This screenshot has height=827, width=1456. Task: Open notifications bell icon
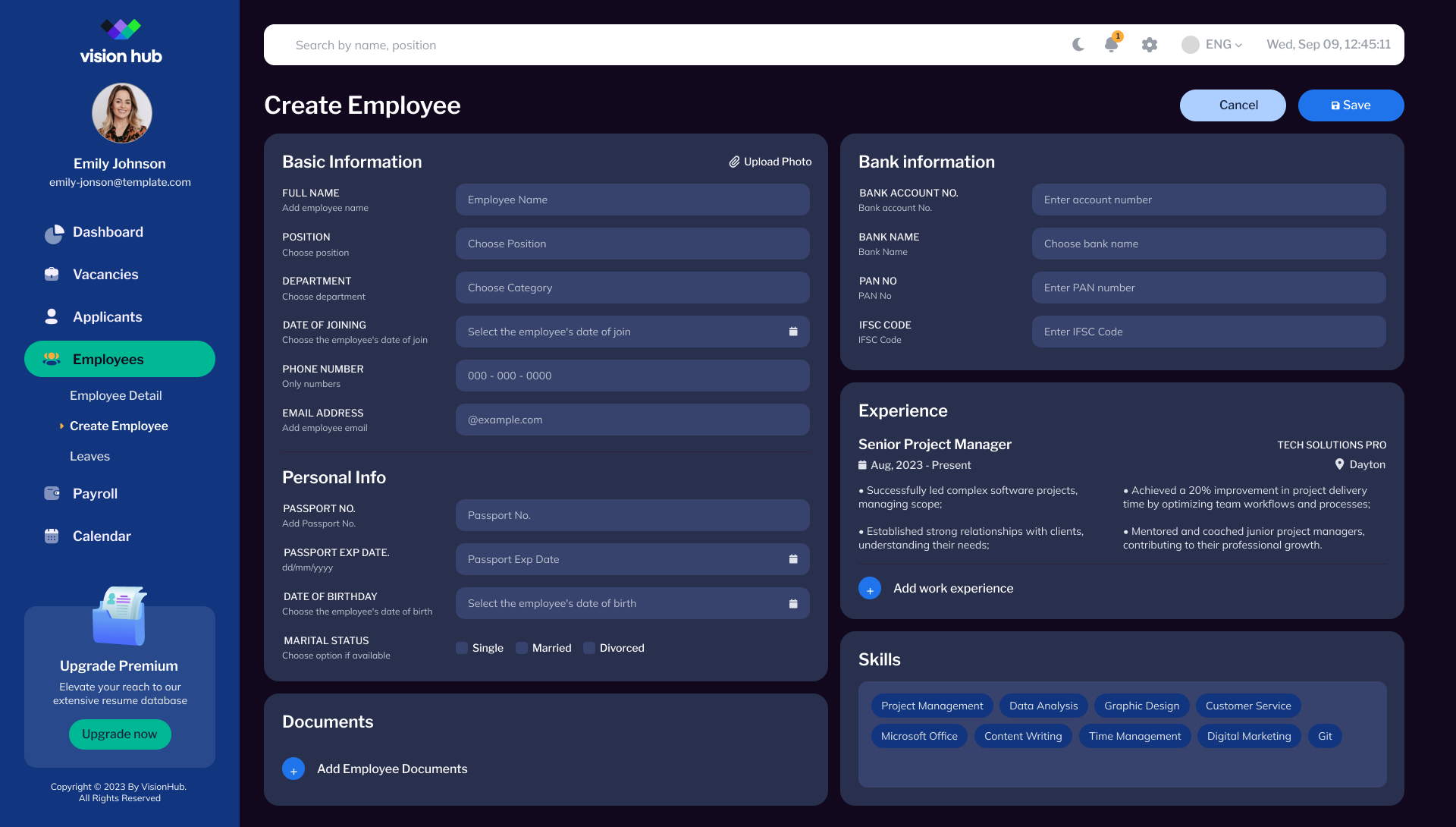tap(1112, 43)
